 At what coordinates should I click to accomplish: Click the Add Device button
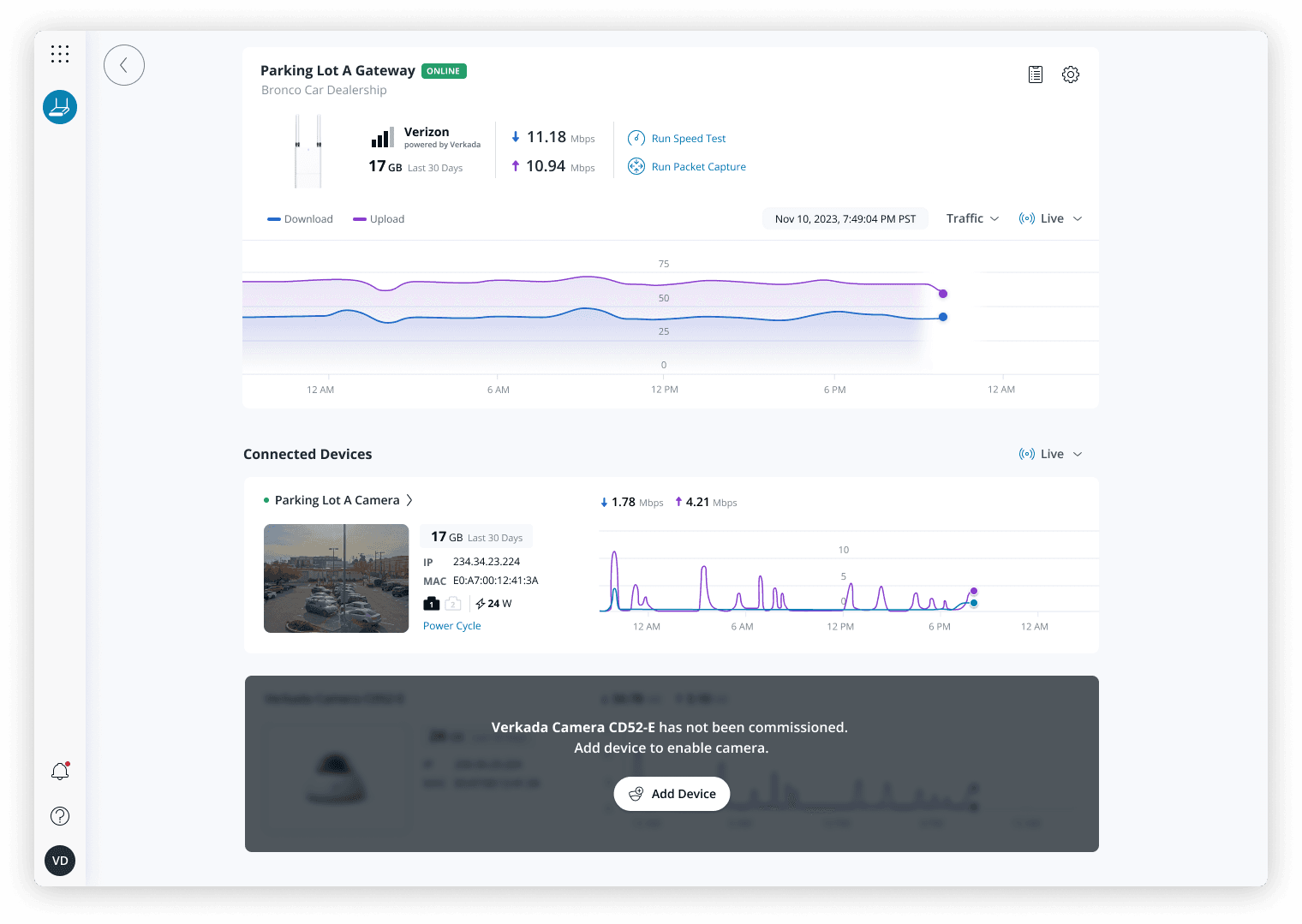672,794
